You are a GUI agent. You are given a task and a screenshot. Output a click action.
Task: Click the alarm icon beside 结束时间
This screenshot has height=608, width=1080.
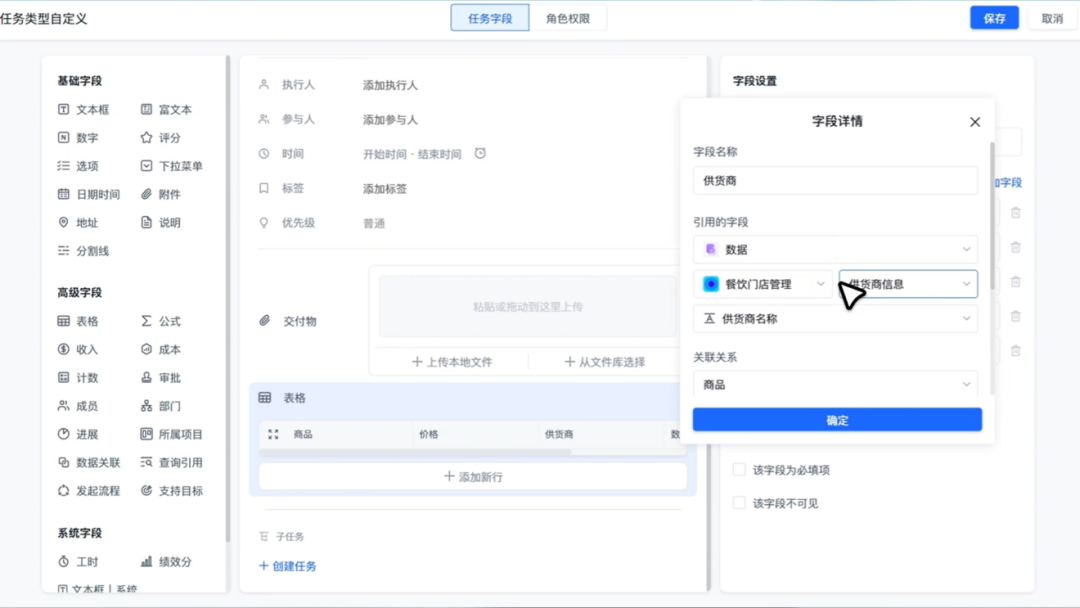point(480,153)
